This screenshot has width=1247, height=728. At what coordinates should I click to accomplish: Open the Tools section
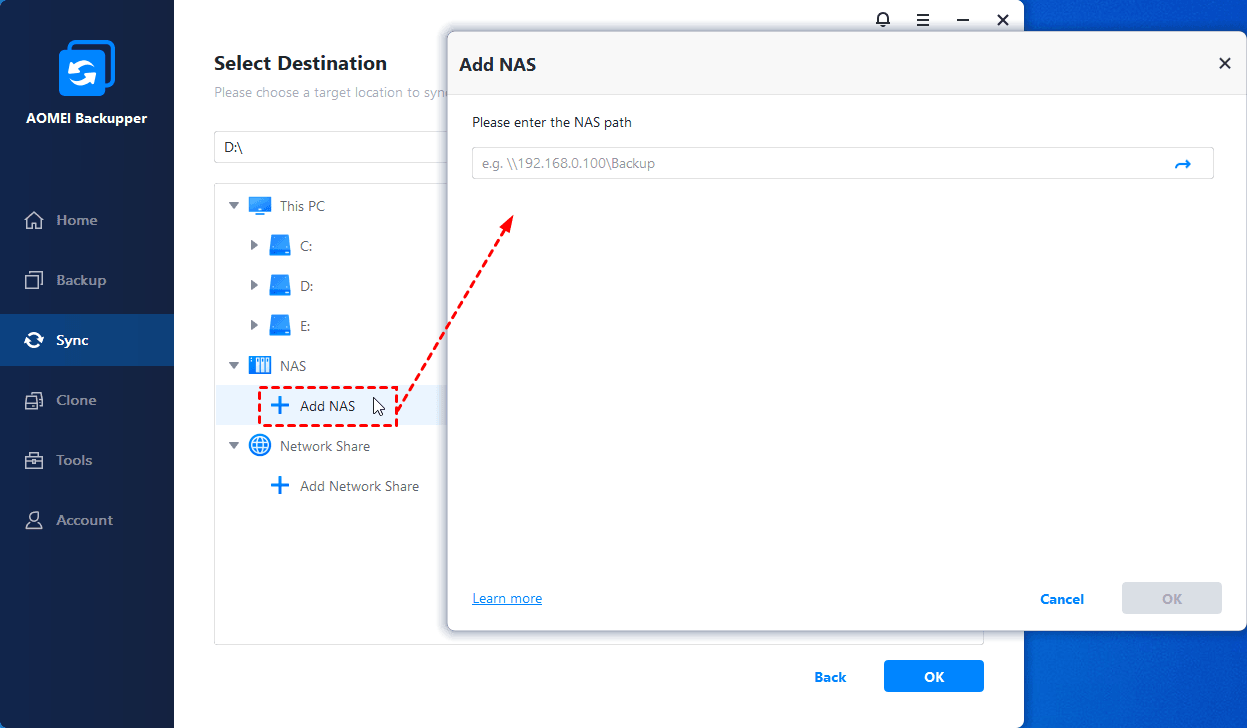point(74,460)
